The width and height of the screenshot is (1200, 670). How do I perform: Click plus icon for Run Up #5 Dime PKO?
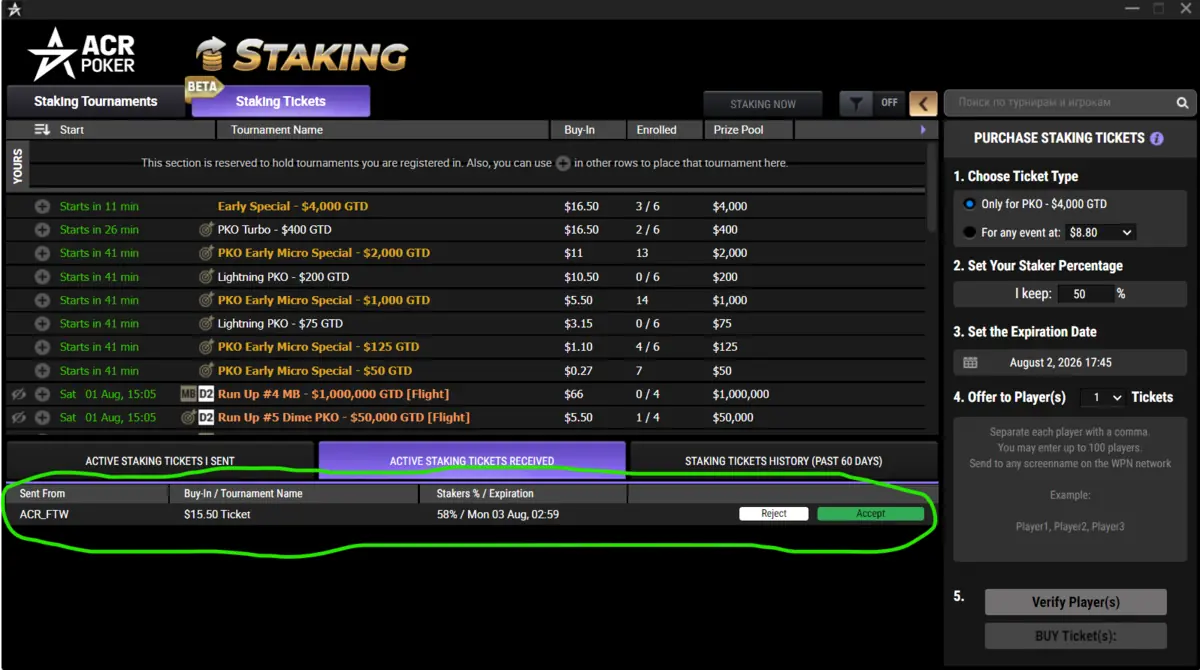tap(42, 417)
